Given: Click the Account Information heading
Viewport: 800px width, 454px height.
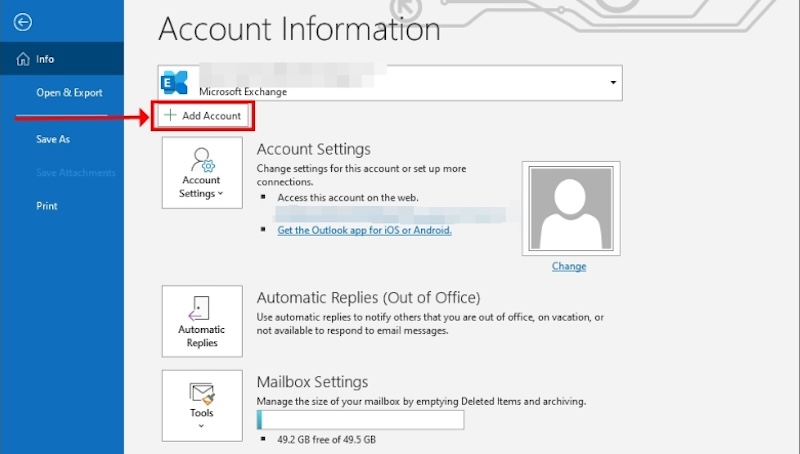Looking at the screenshot, I should click(x=299, y=29).
